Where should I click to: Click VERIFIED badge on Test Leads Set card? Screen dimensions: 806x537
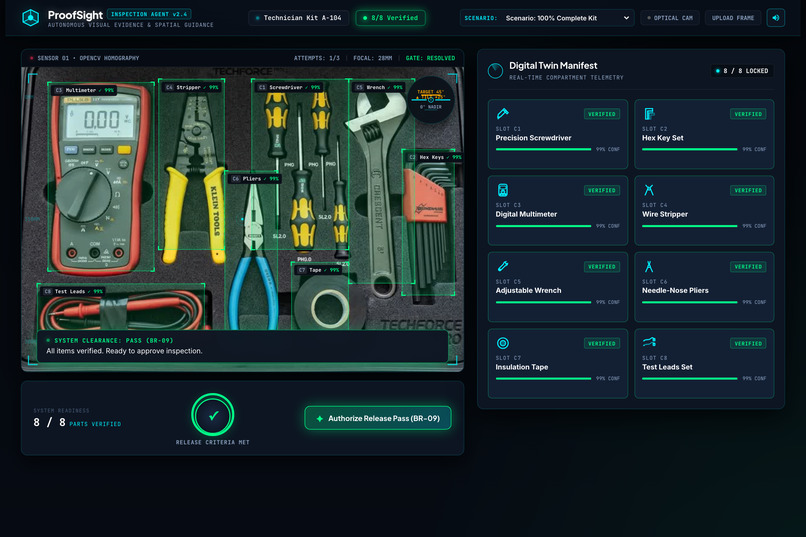pyautogui.click(x=748, y=343)
